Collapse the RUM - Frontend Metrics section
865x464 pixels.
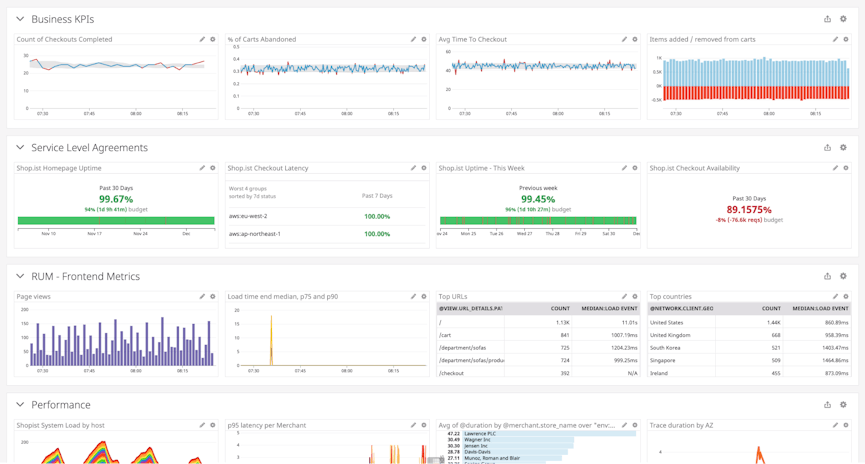coord(20,276)
